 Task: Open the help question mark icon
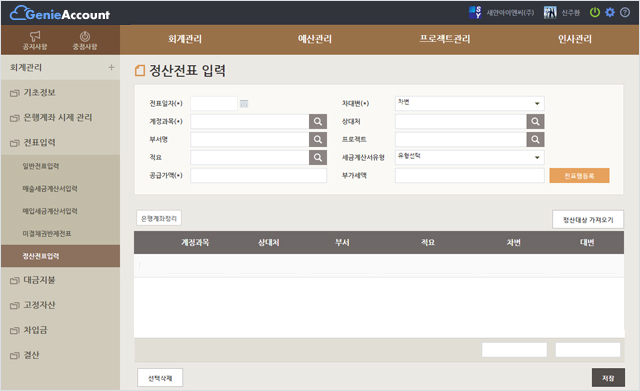[x=625, y=13]
